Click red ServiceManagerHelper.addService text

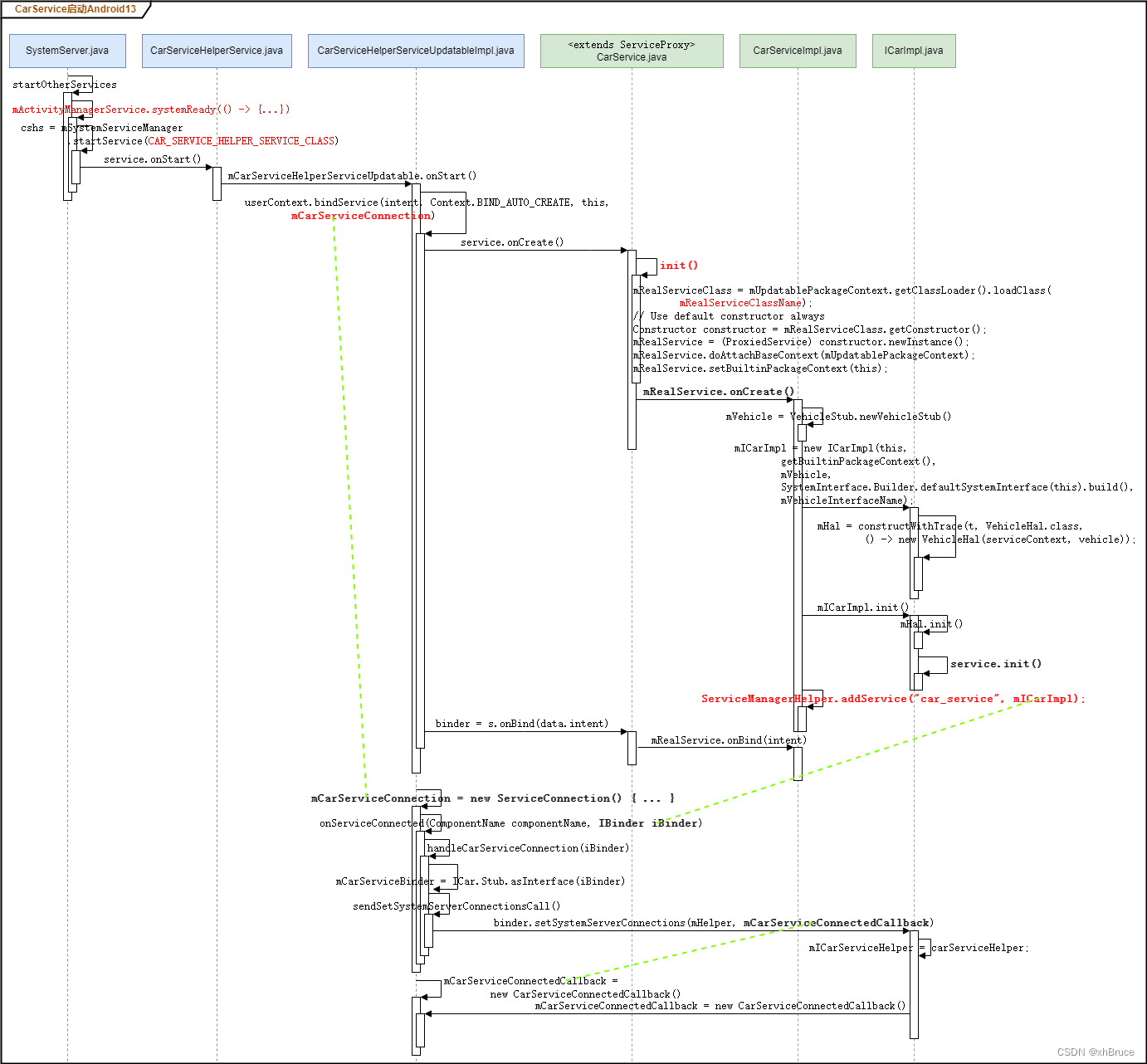(x=893, y=699)
